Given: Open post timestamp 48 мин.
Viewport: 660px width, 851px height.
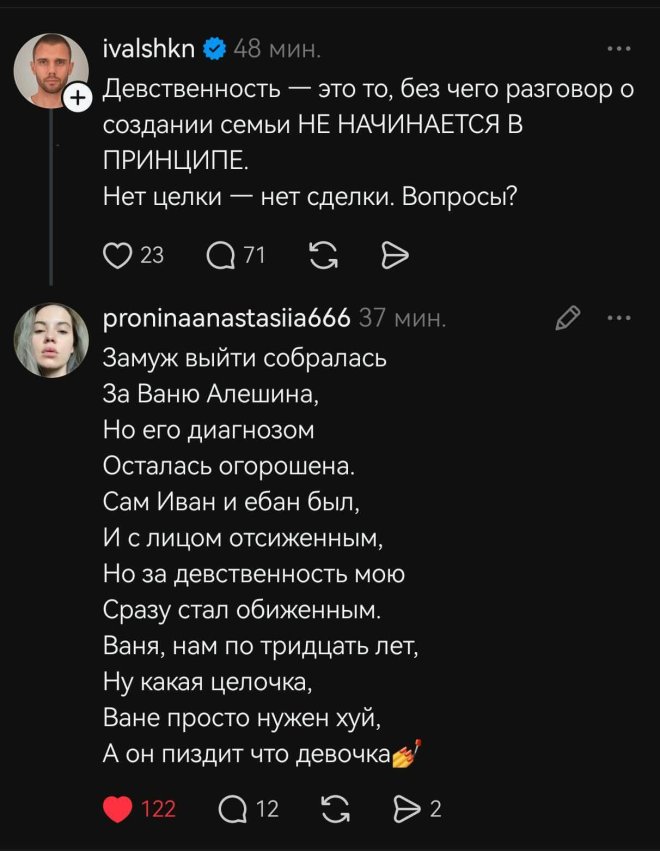Looking at the screenshot, I should coord(277,49).
